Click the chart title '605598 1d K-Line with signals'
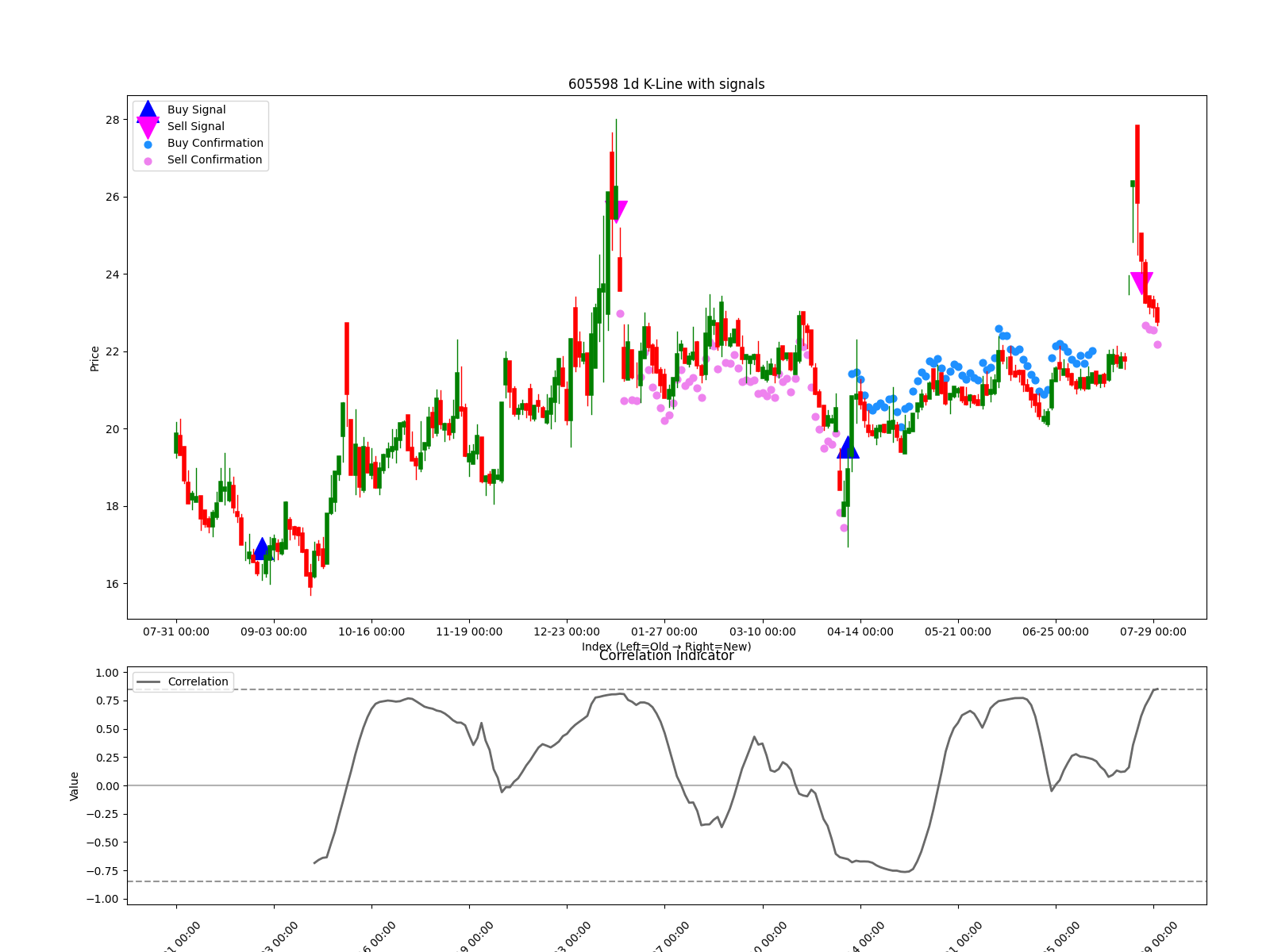 [667, 84]
